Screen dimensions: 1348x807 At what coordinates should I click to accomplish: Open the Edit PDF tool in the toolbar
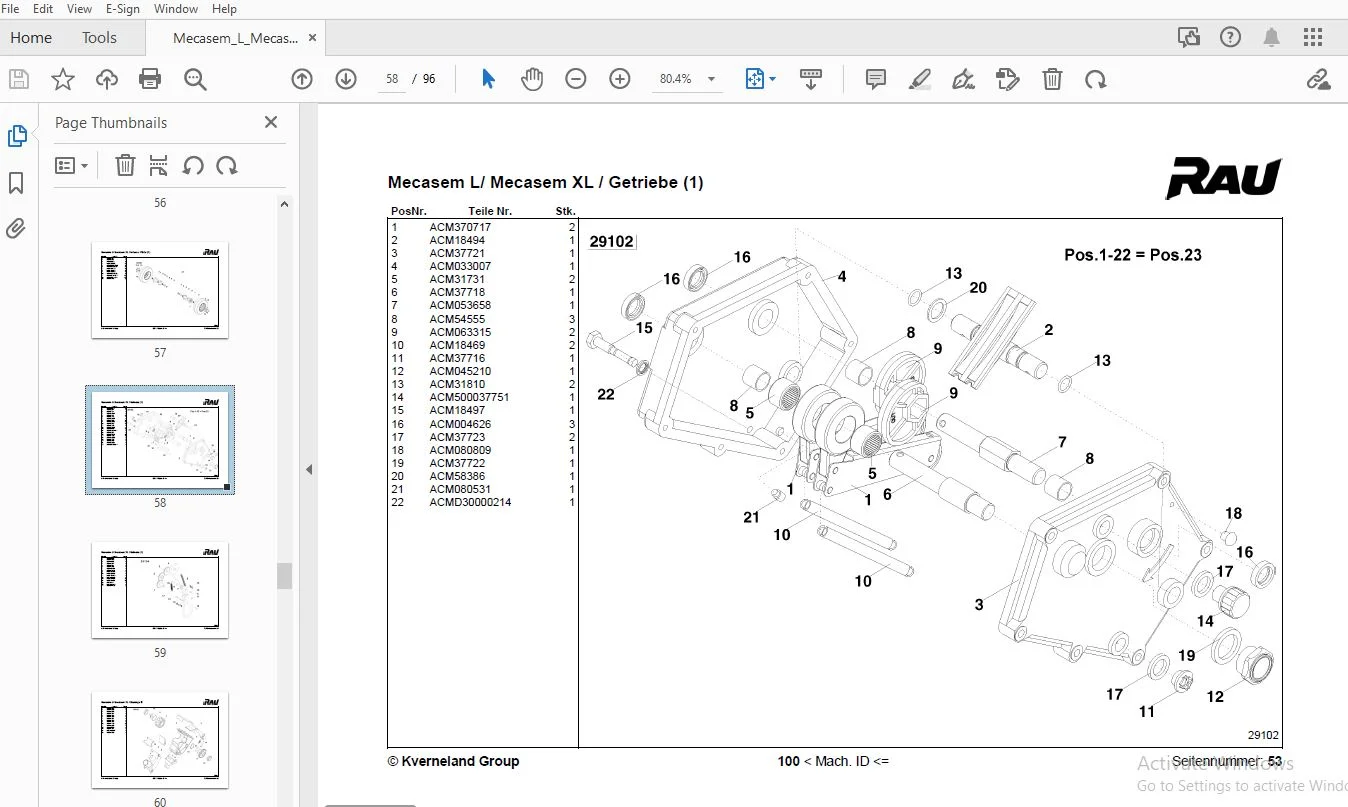1008,79
